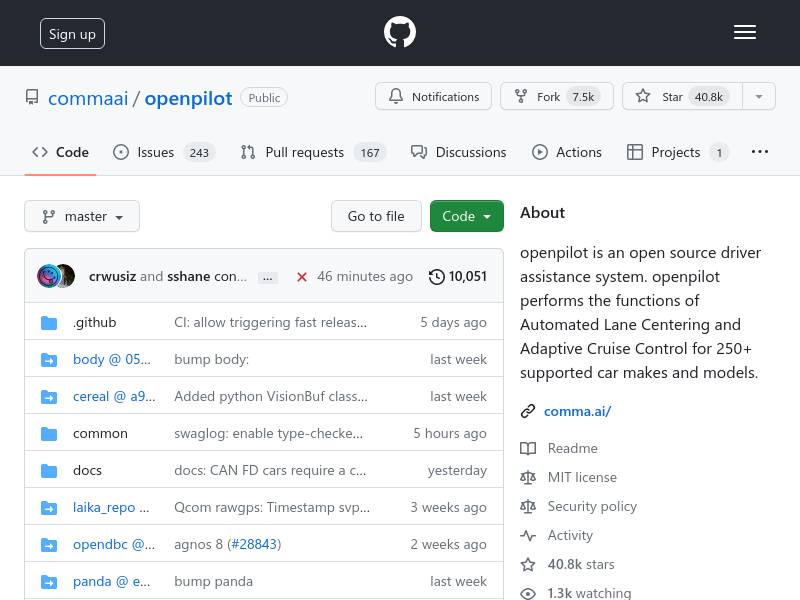
Task: Expand the commit message ellipsis
Action: coord(267,278)
